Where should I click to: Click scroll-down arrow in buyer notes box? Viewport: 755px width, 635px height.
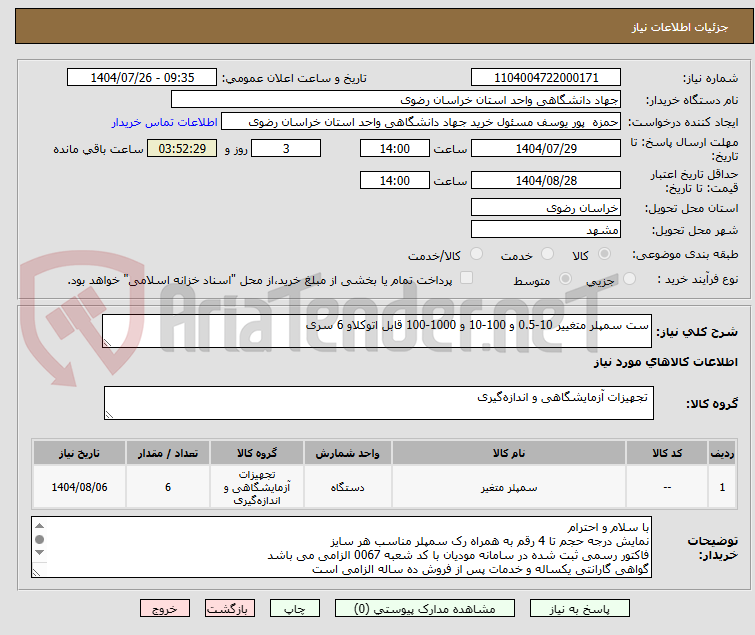(40, 552)
